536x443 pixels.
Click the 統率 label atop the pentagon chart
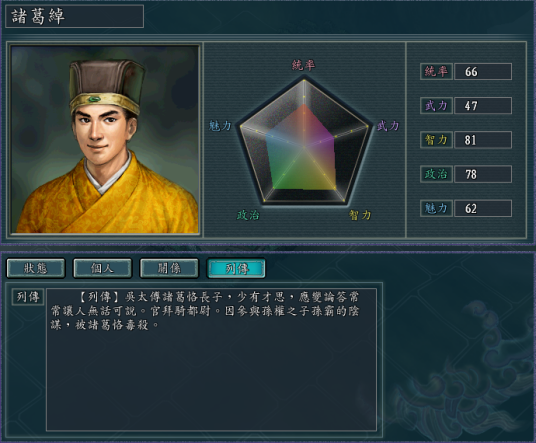click(x=304, y=65)
